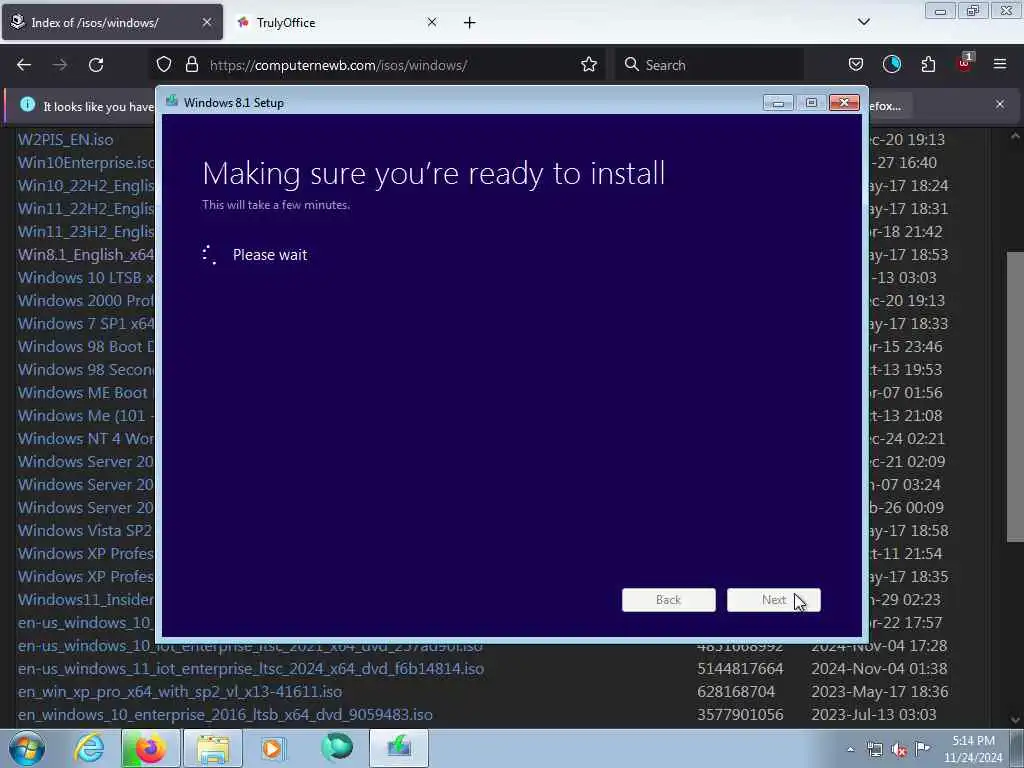
Task: Reload the page in Firefox
Action: [96, 65]
